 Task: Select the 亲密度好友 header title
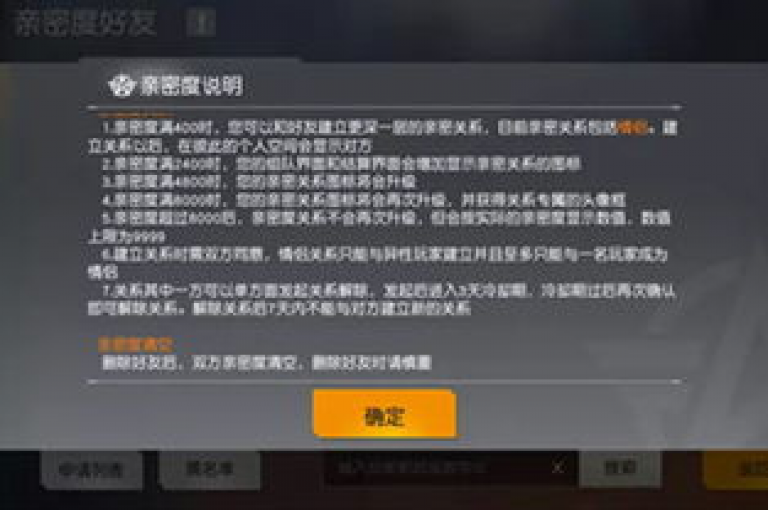[x=86, y=23]
